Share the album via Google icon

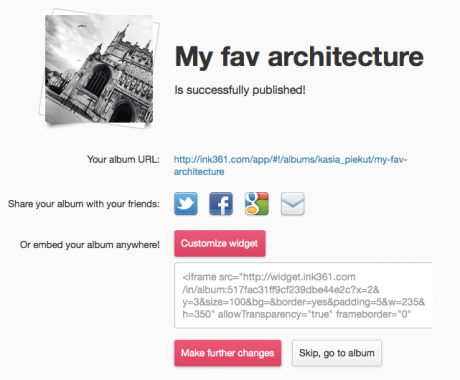pos(257,203)
